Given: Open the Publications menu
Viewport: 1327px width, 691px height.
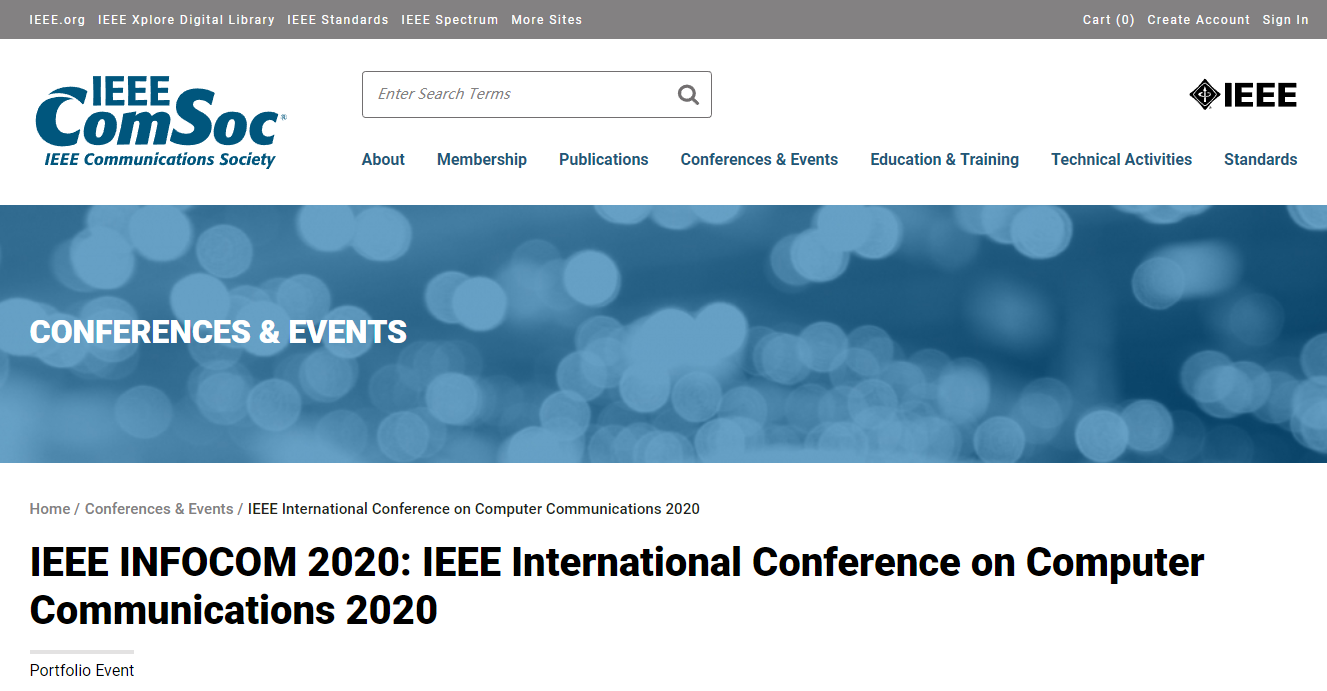Looking at the screenshot, I should 603,159.
